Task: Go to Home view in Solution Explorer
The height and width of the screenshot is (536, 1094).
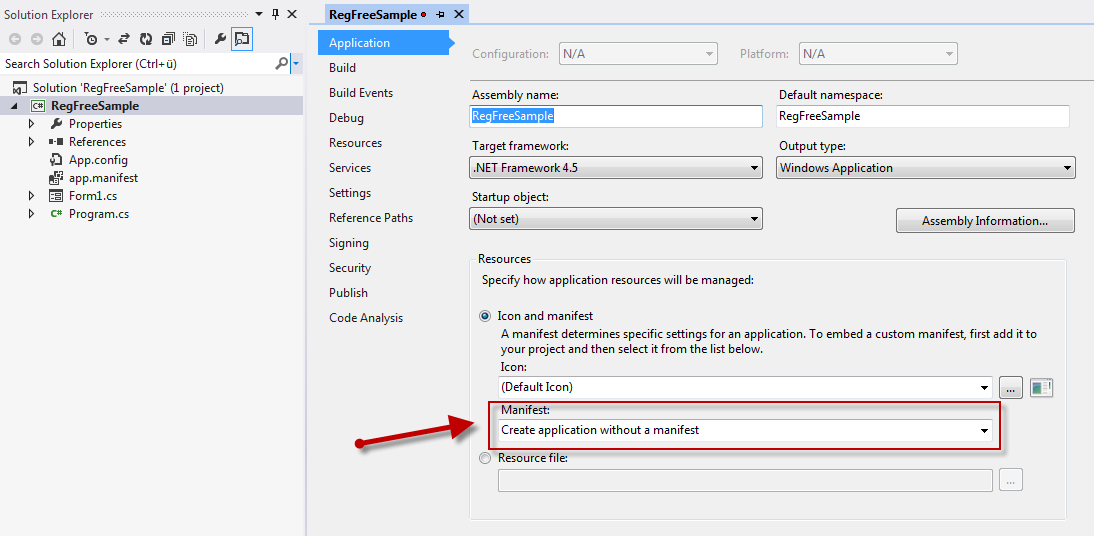Action: click(59, 40)
